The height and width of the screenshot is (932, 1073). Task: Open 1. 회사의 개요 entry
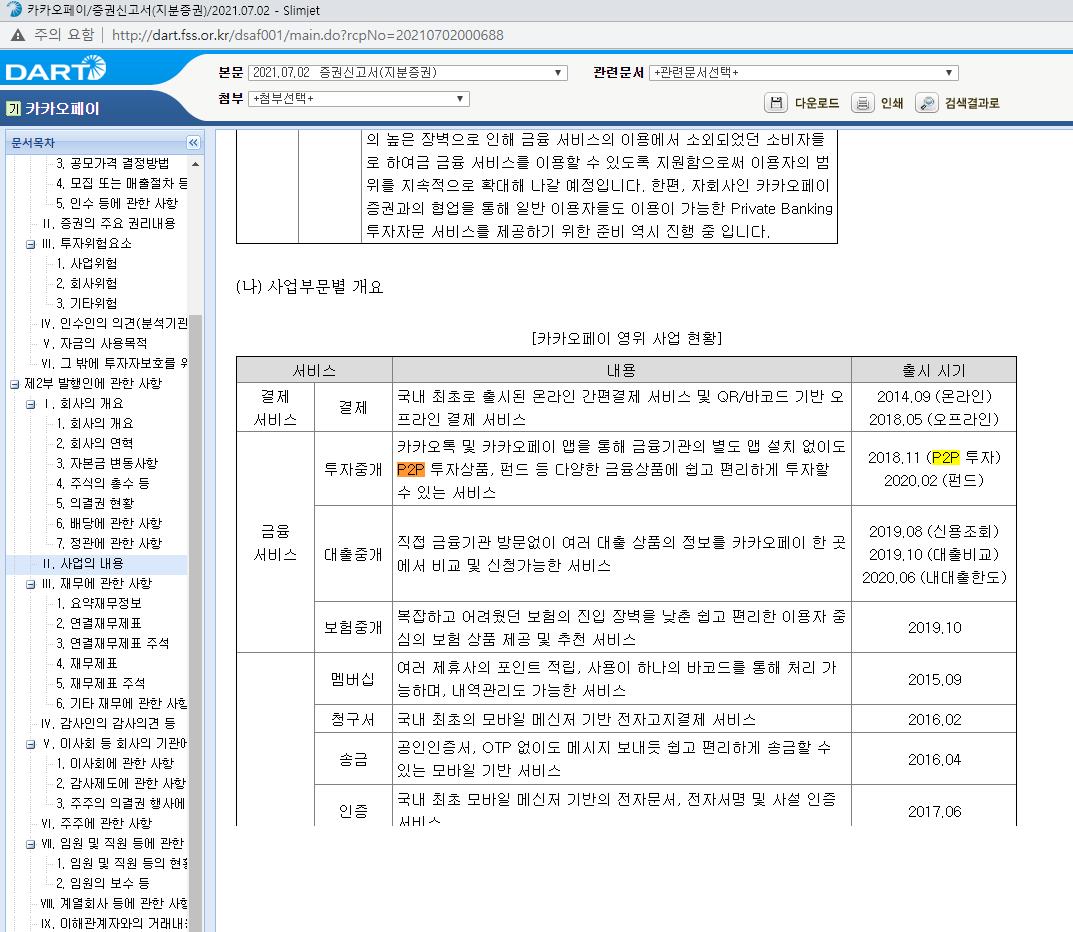[94, 423]
